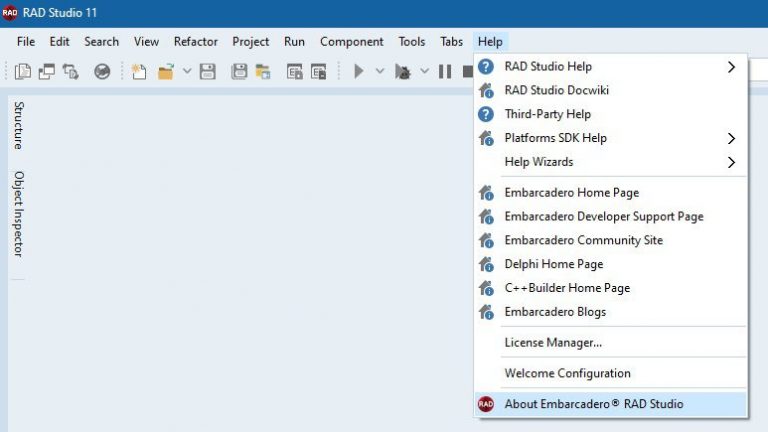The height and width of the screenshot is (432, 768).
Task: Expand Platforms SDK Help submenu arrow
Action: [731, 138]
